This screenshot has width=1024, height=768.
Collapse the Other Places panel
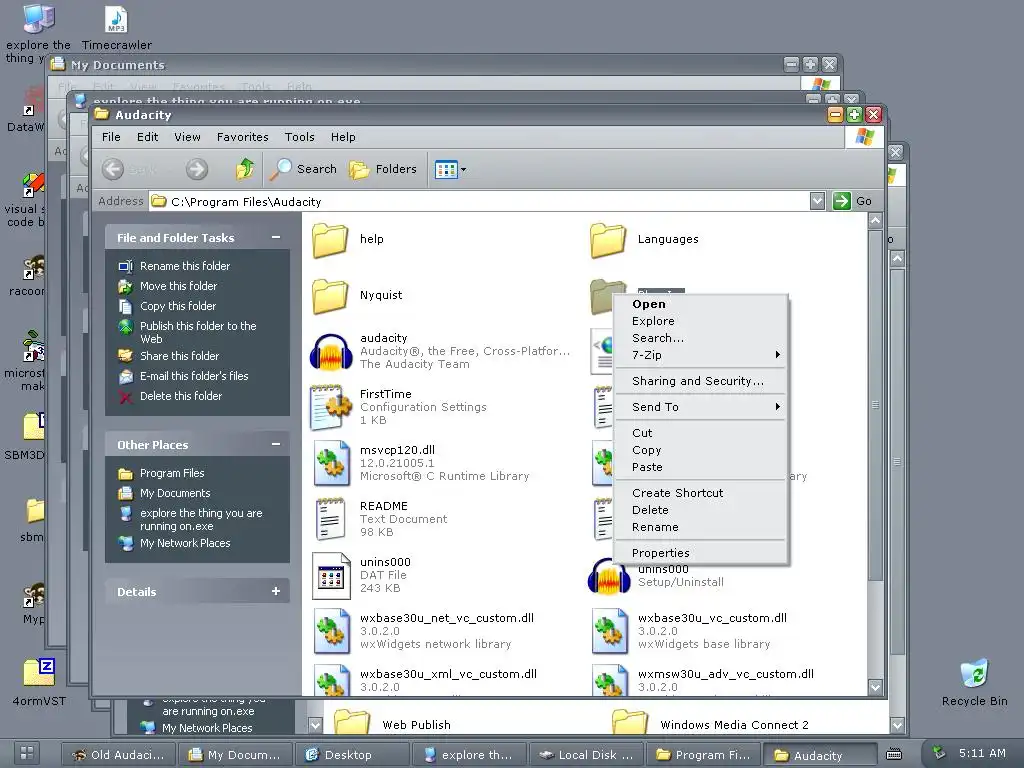pos(276,445)
